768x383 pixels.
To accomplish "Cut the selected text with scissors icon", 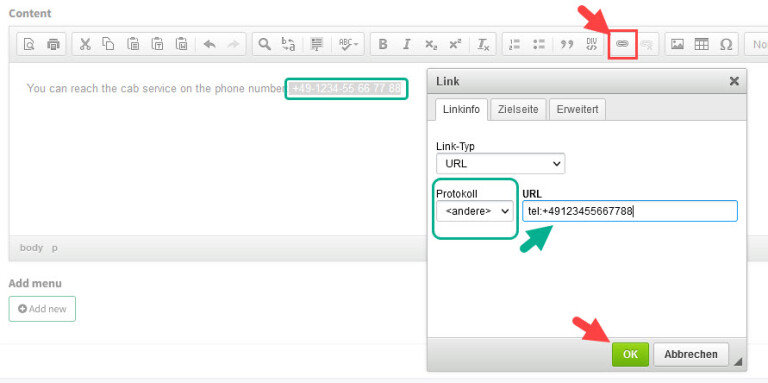I will 85,45.
